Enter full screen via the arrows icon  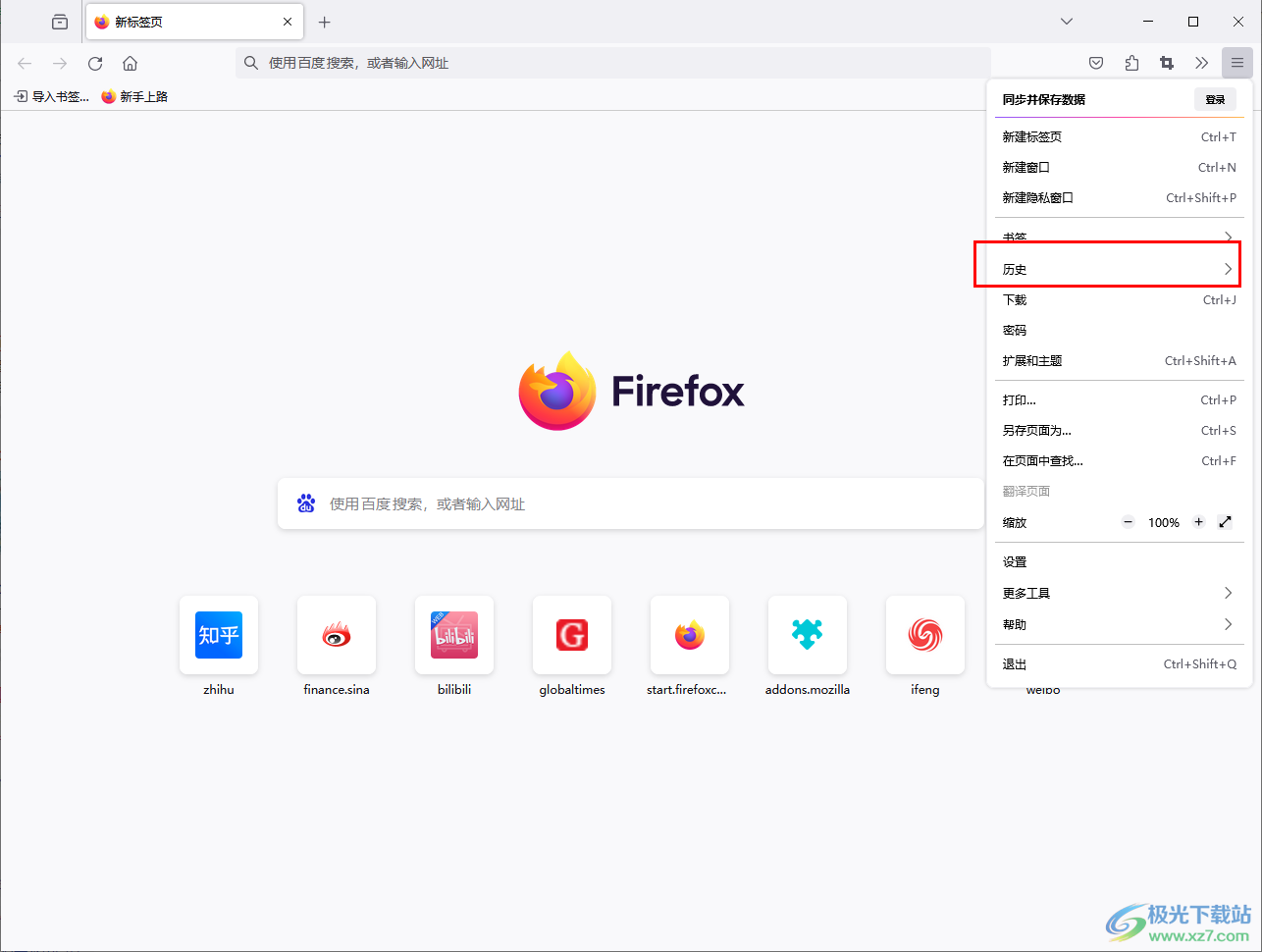click(x=1225, y=522)
